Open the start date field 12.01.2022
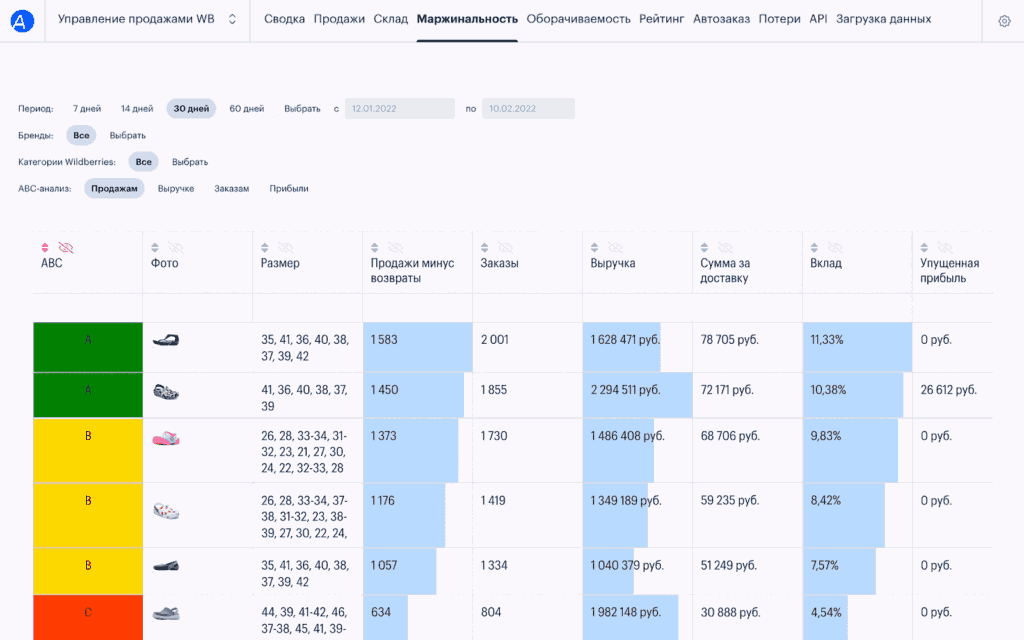1024x640 pixels. (399, 108)
